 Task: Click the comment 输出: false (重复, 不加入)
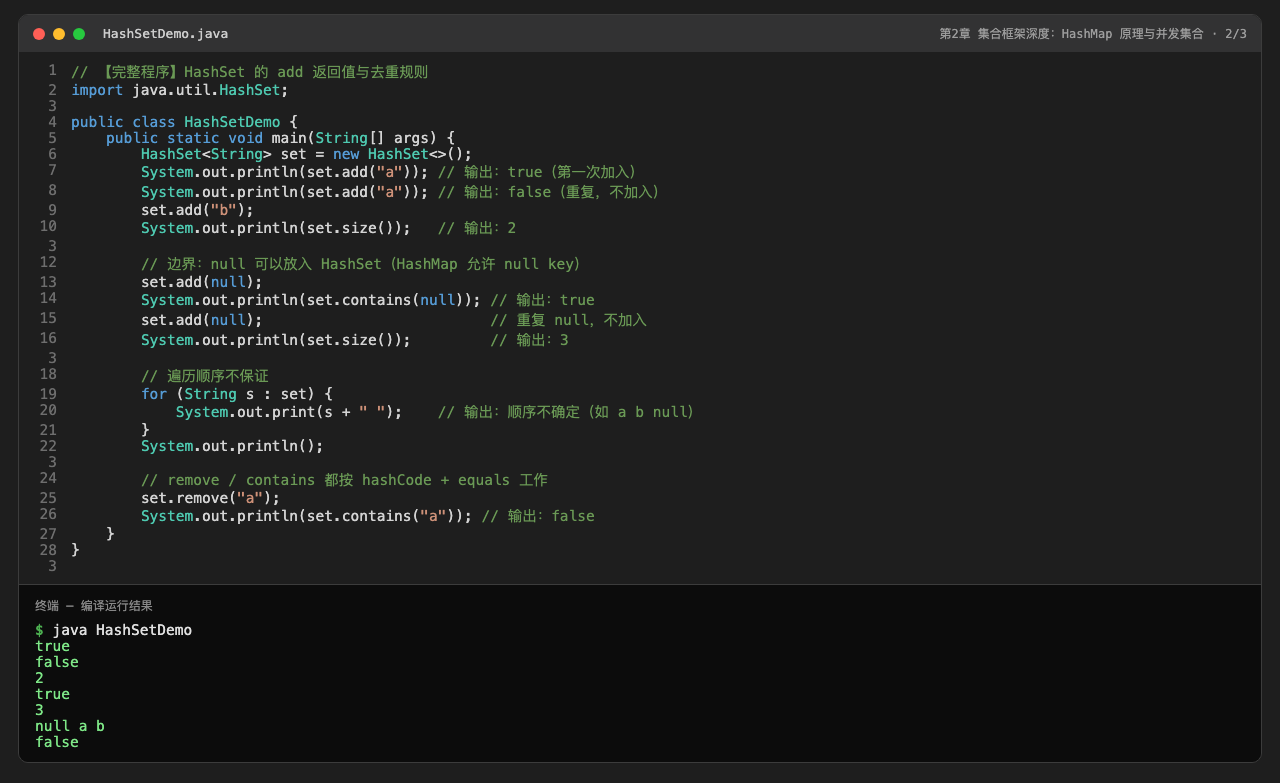tap(549, 192)
